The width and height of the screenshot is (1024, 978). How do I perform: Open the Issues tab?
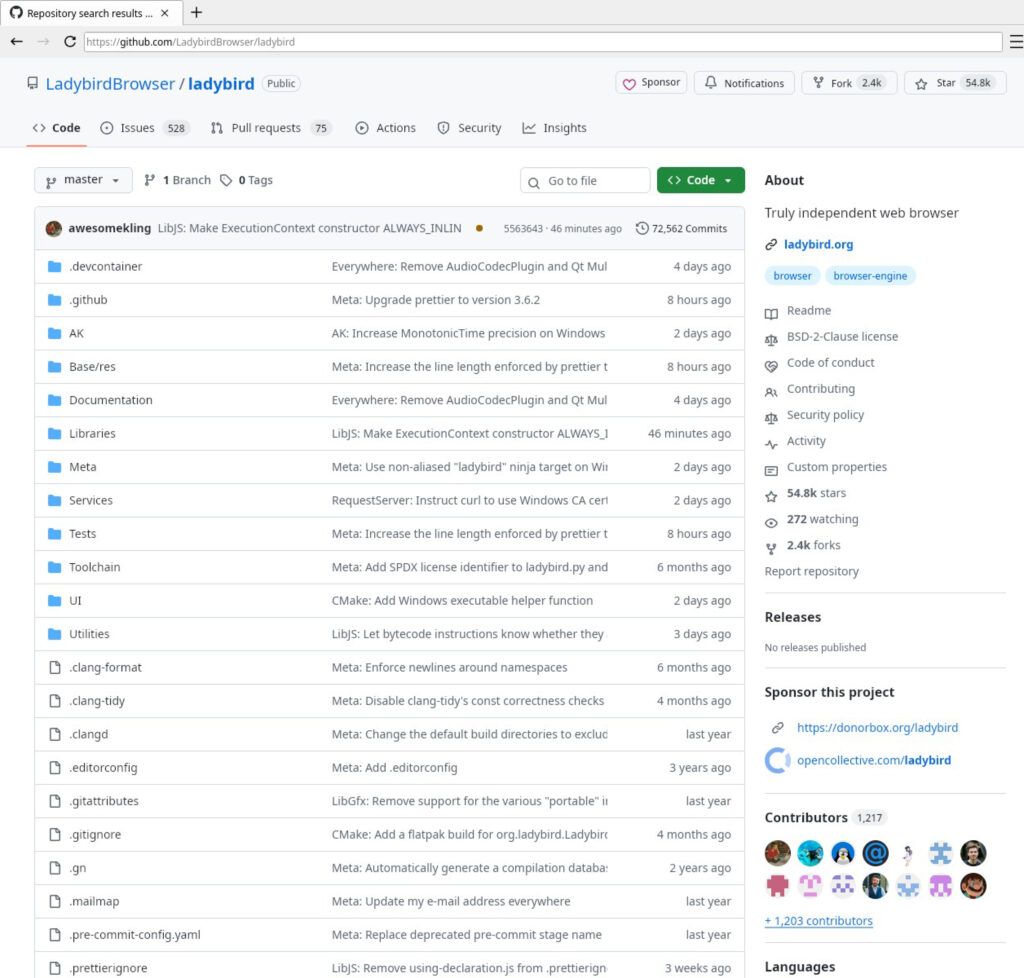click(x=144, y=128)
